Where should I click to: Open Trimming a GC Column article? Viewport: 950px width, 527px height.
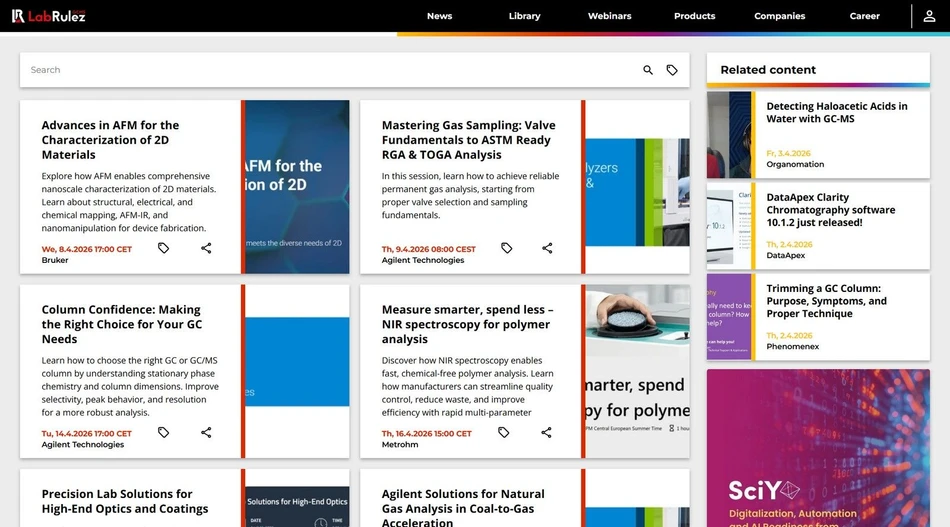click(x=826, y=301)
